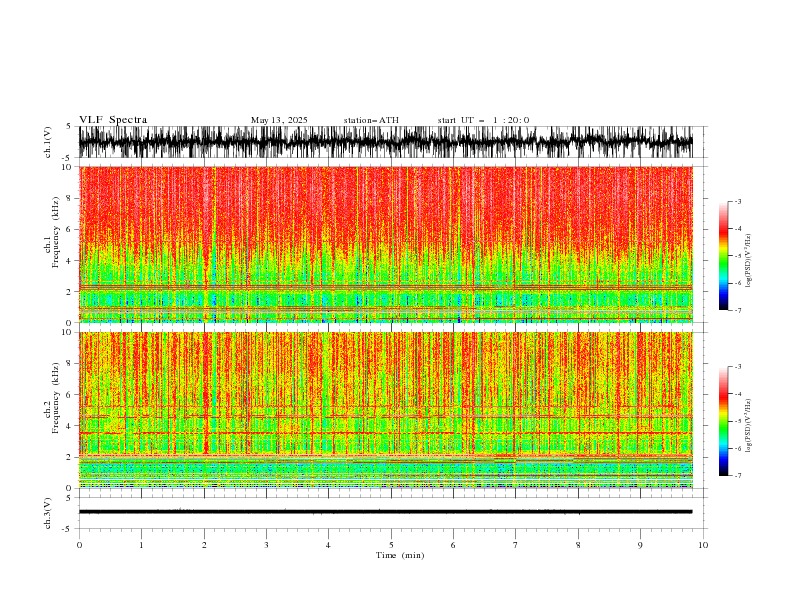Click the "Time (min)" axis label
792x612 pixels.
point(400,555)
